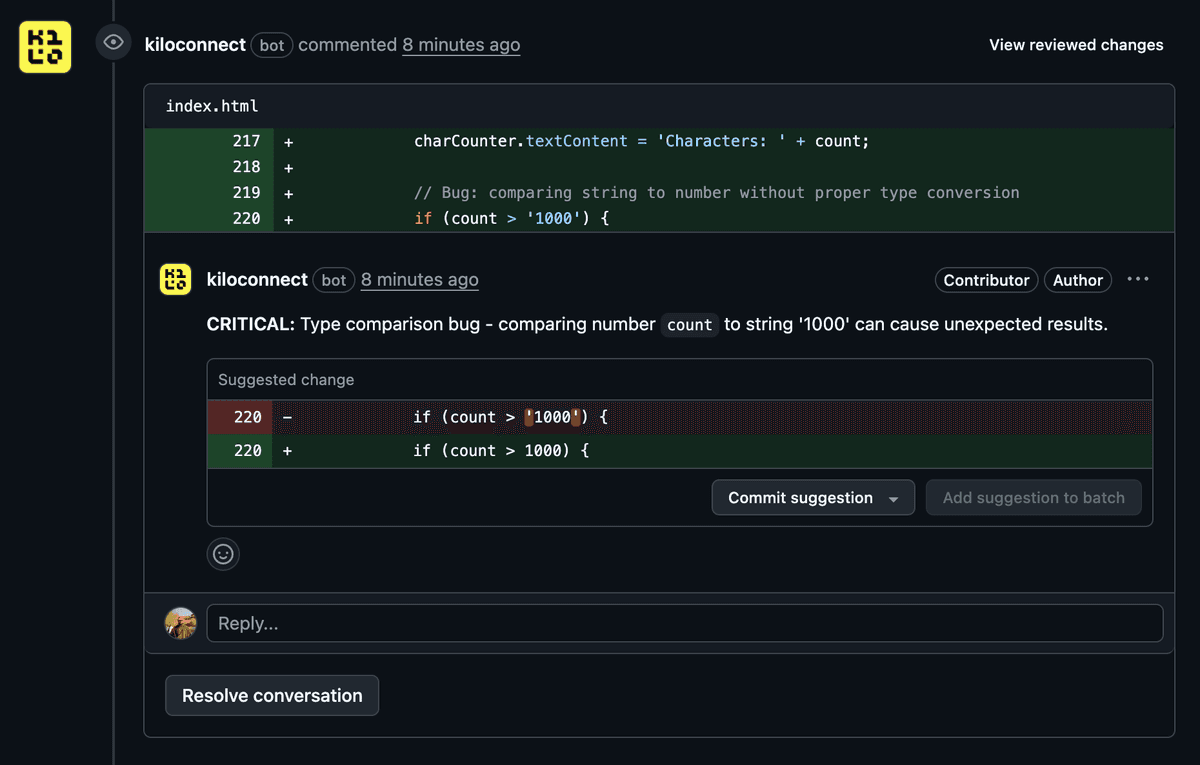Select diff line number 218
This screenshot has height=765, width=1200.
(246, 167)
